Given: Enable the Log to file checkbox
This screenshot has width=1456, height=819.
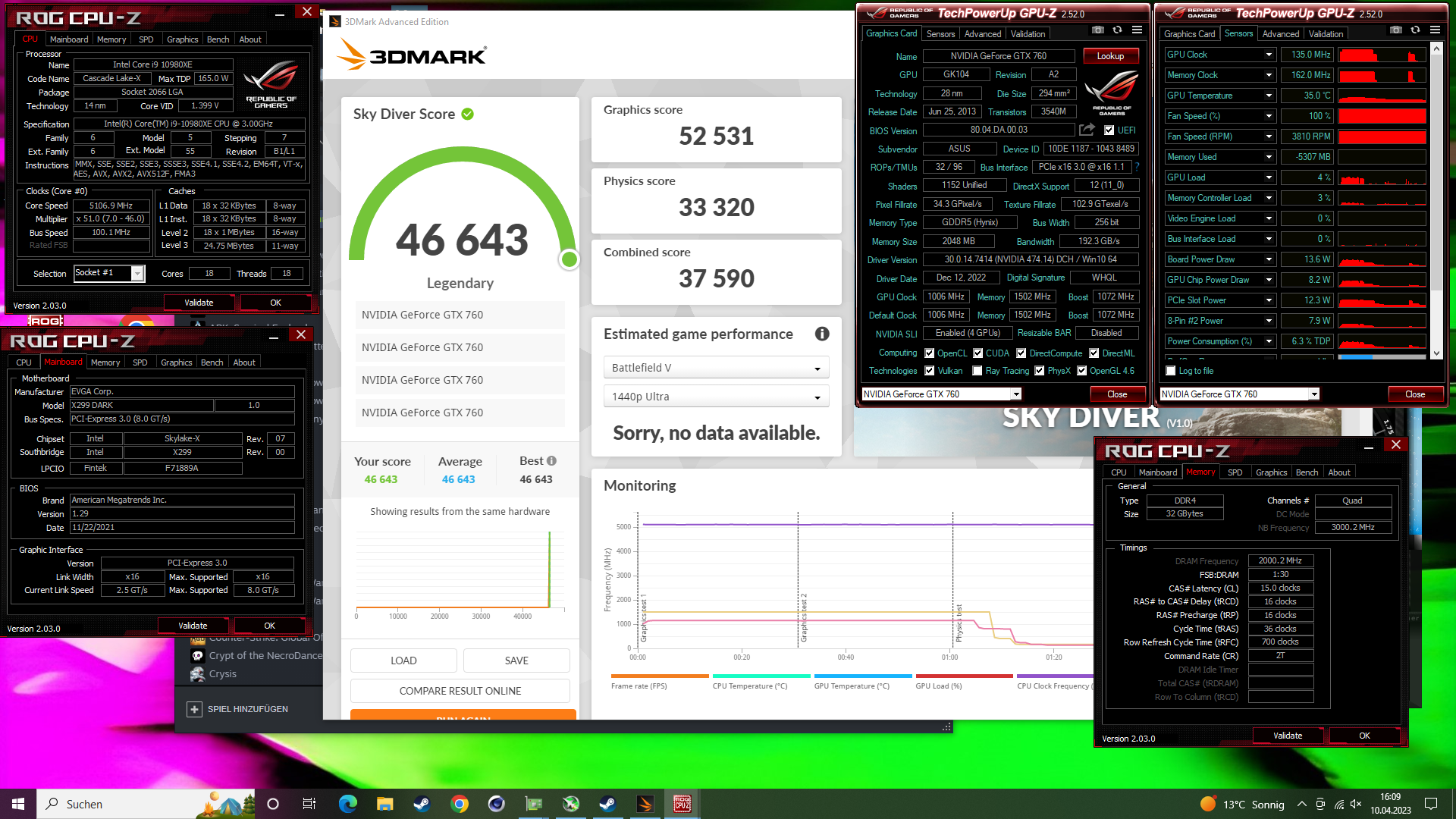Looking at the screenshot, I should [1171, 371].
